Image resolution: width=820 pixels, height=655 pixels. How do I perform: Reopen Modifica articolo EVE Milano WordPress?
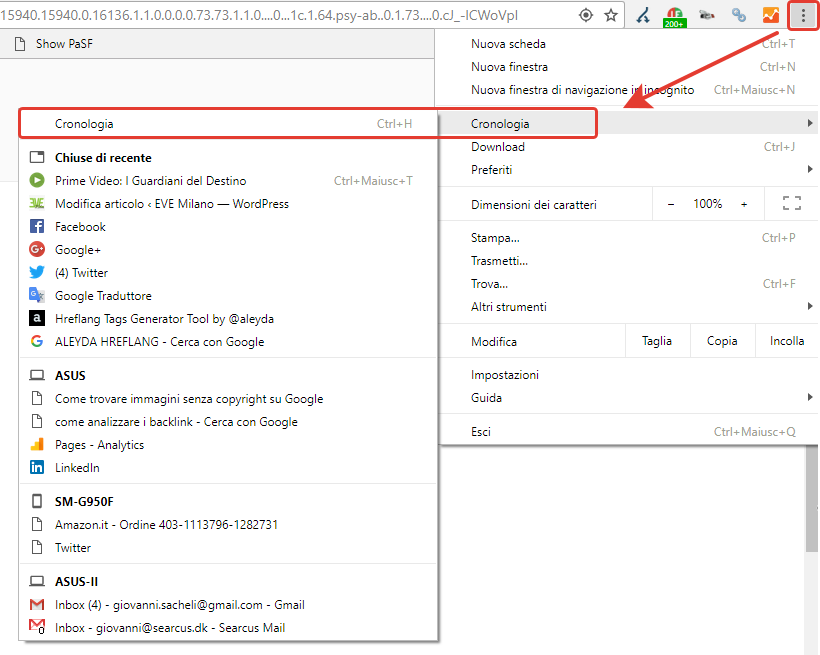point(228,204)
